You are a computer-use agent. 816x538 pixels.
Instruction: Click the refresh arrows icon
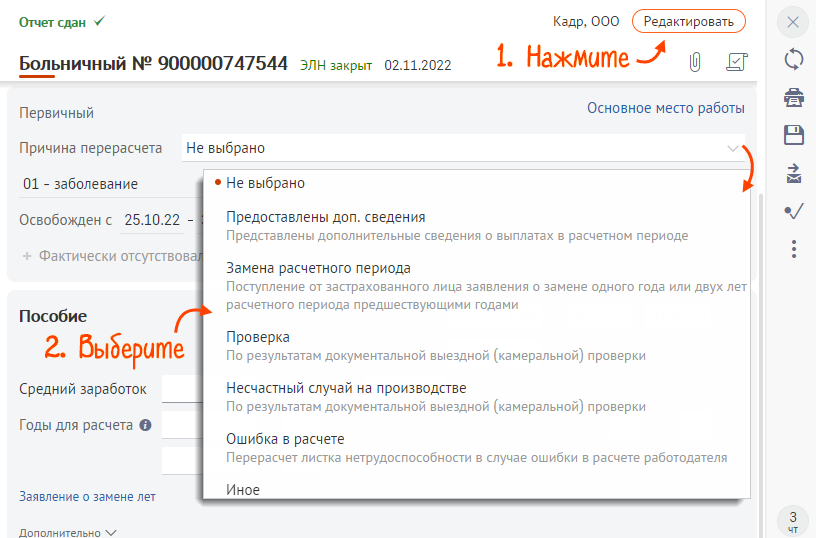pos(794,59)
